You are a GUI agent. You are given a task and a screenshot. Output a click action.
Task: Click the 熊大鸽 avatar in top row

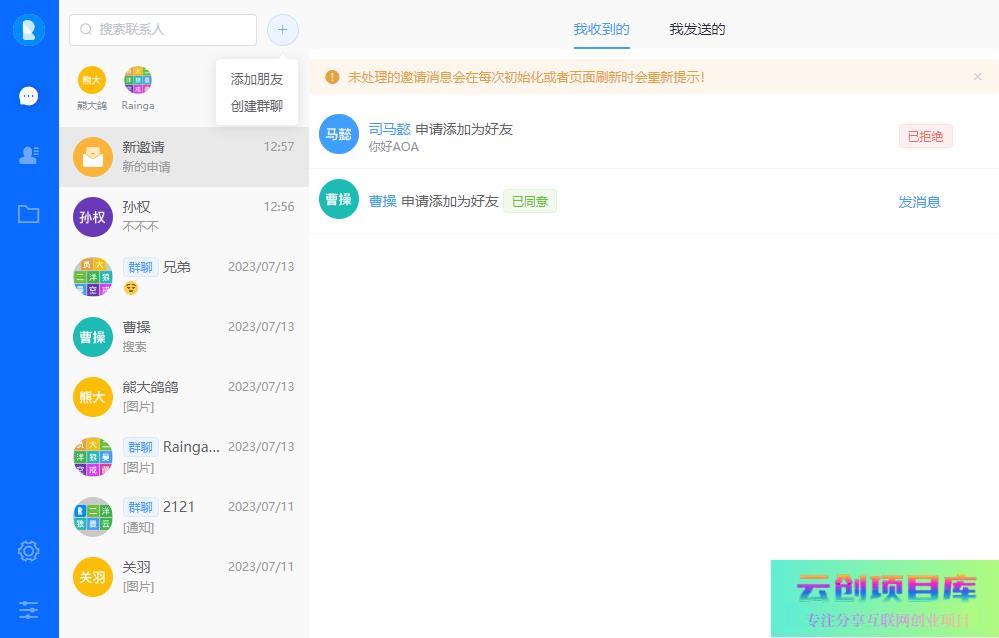tap(92, 81)
